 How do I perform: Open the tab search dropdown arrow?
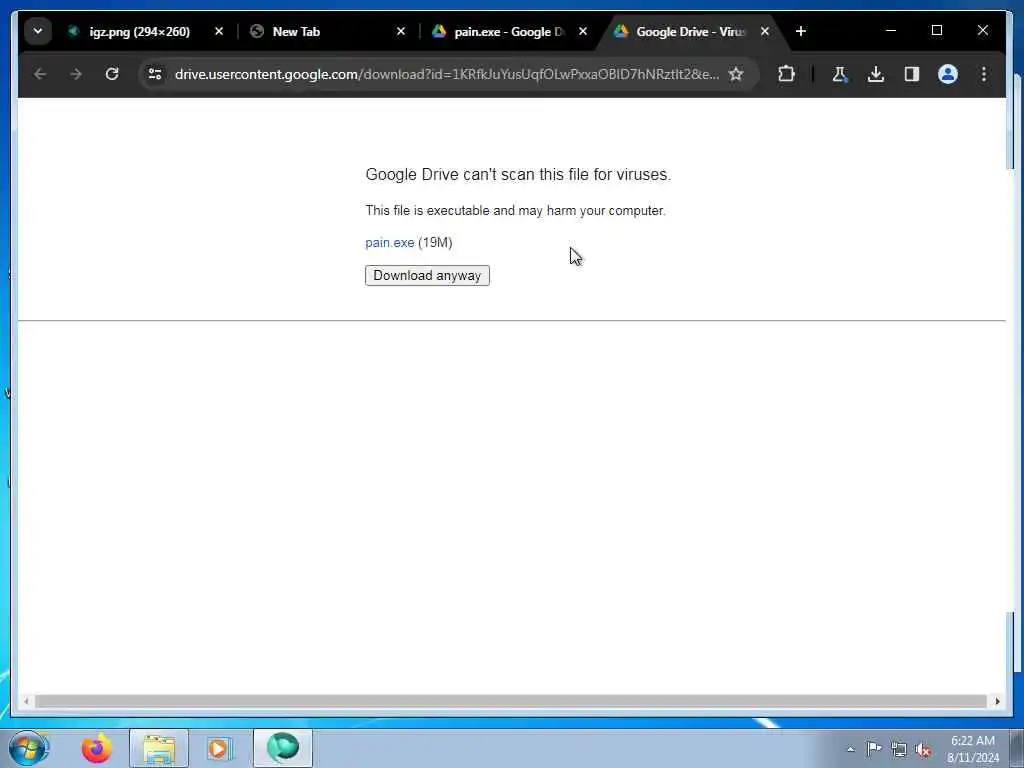tap(38, 31)
